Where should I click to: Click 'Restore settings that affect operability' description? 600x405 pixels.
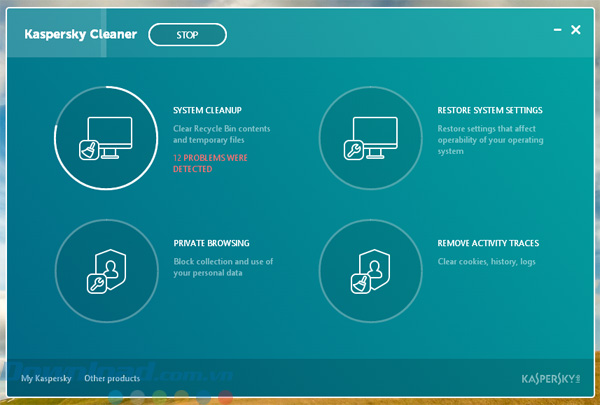491,140
